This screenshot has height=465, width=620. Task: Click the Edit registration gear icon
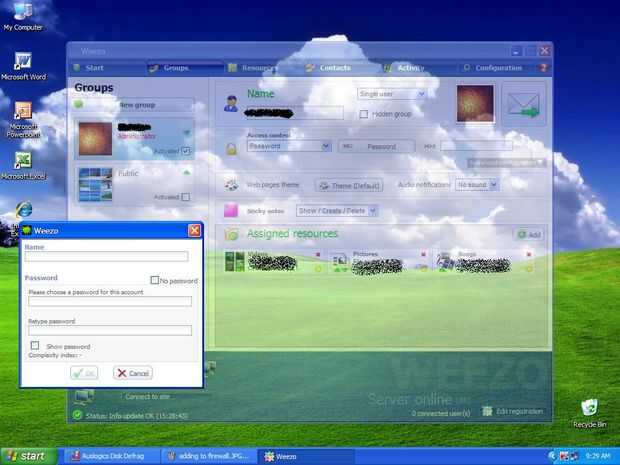[x=487, y=411]
